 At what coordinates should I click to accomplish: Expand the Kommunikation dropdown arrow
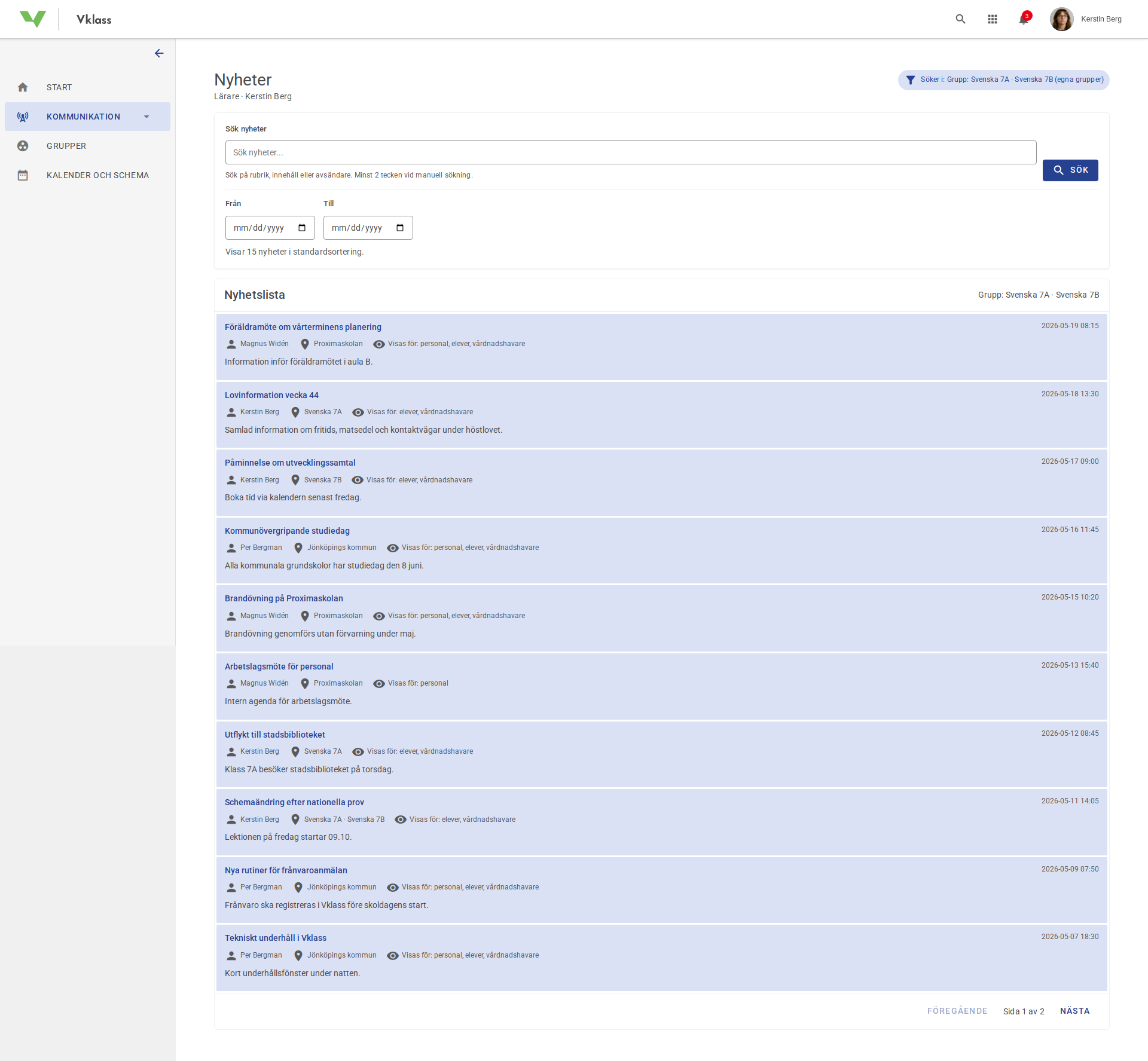[x=146, y=117]
